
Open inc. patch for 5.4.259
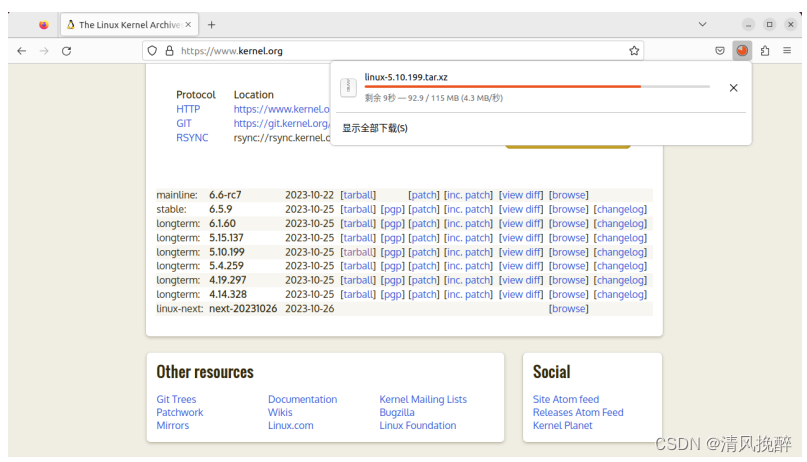click(468, 266)
